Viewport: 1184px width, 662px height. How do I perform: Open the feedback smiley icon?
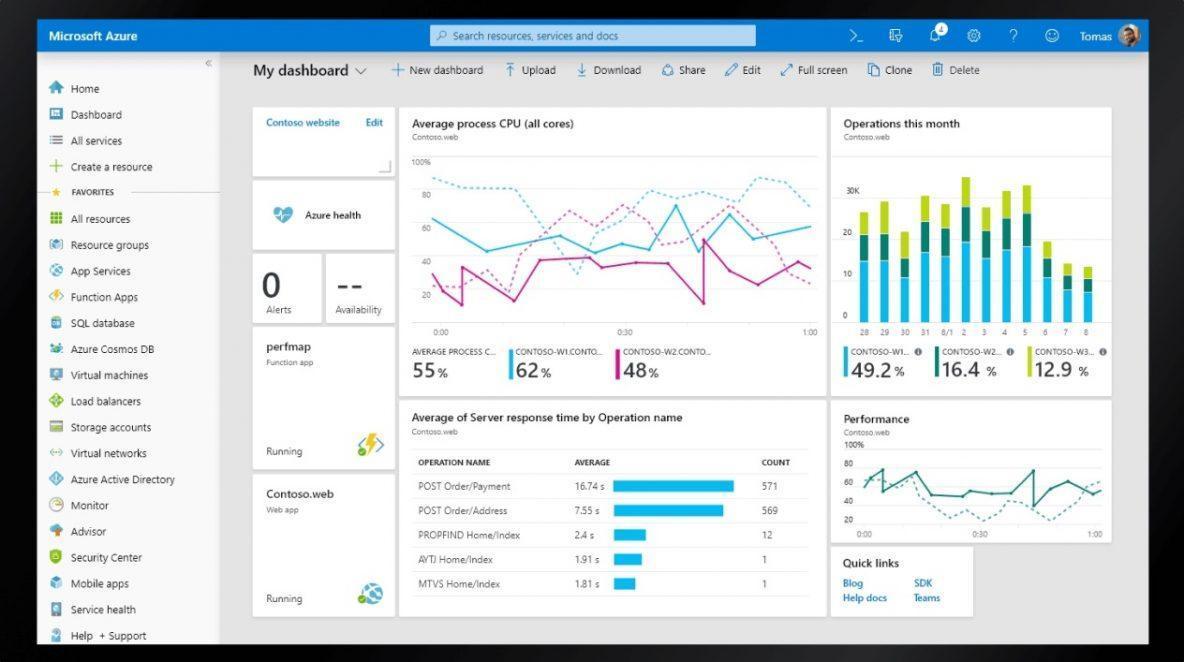pyautogui.click(x=1051, y=36)
